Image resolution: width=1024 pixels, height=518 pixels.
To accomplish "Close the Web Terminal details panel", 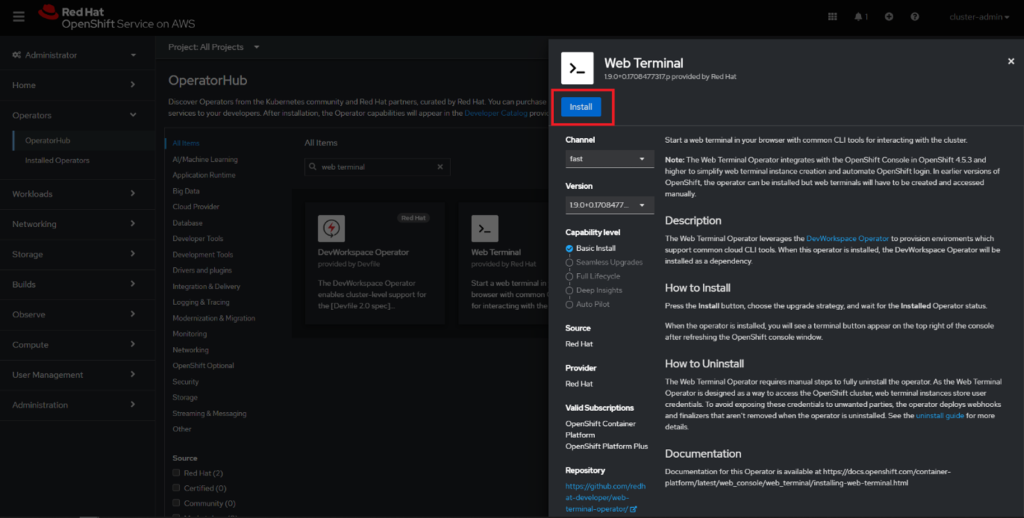I will click(1011, 61).
